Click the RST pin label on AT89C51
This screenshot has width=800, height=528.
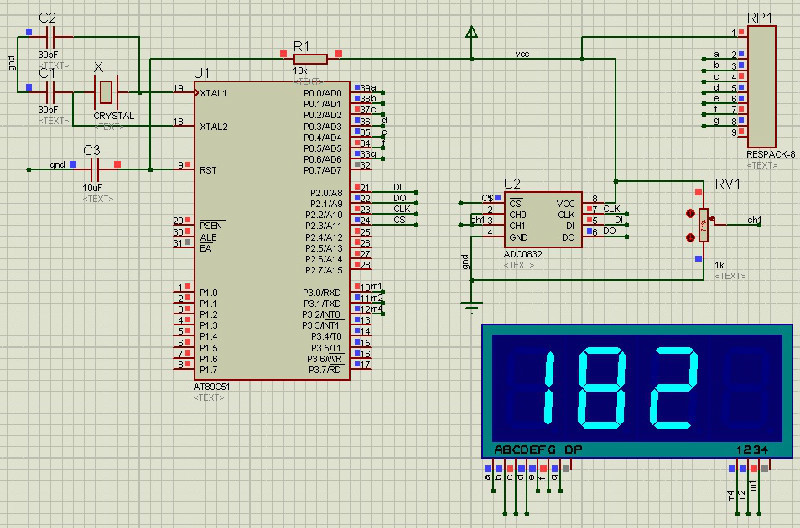[208, 170]
